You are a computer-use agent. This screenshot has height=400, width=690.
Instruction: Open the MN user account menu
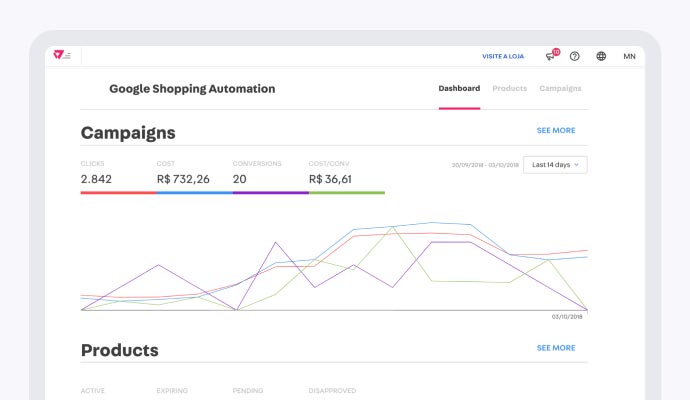tap(629, 56)
